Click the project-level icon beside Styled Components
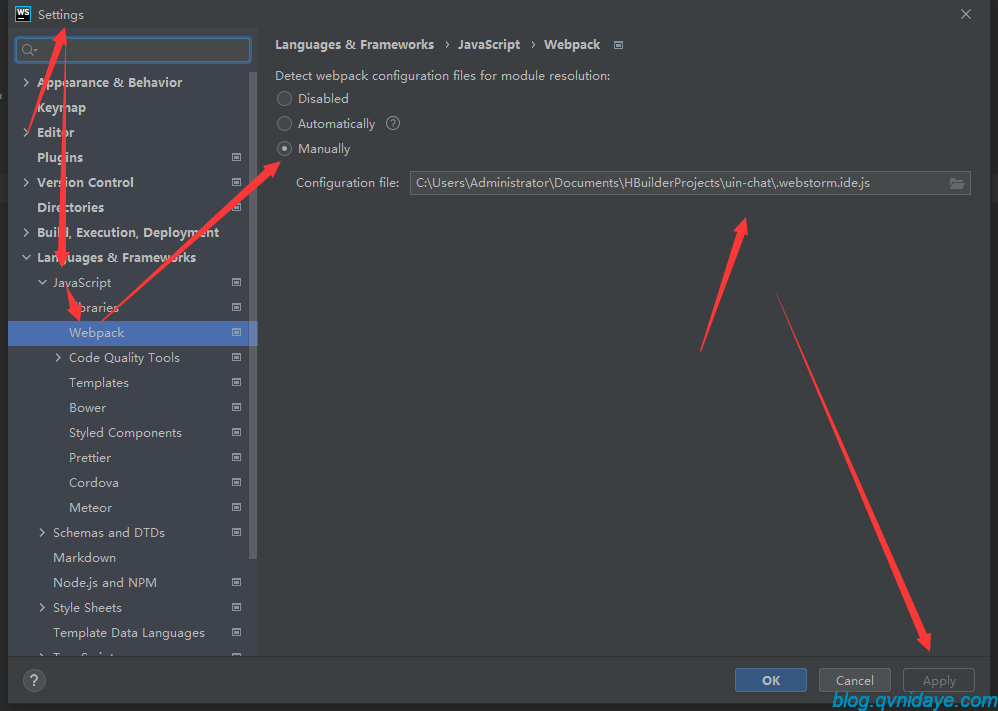This screenshot has width=998, height=711. (236, 432)
